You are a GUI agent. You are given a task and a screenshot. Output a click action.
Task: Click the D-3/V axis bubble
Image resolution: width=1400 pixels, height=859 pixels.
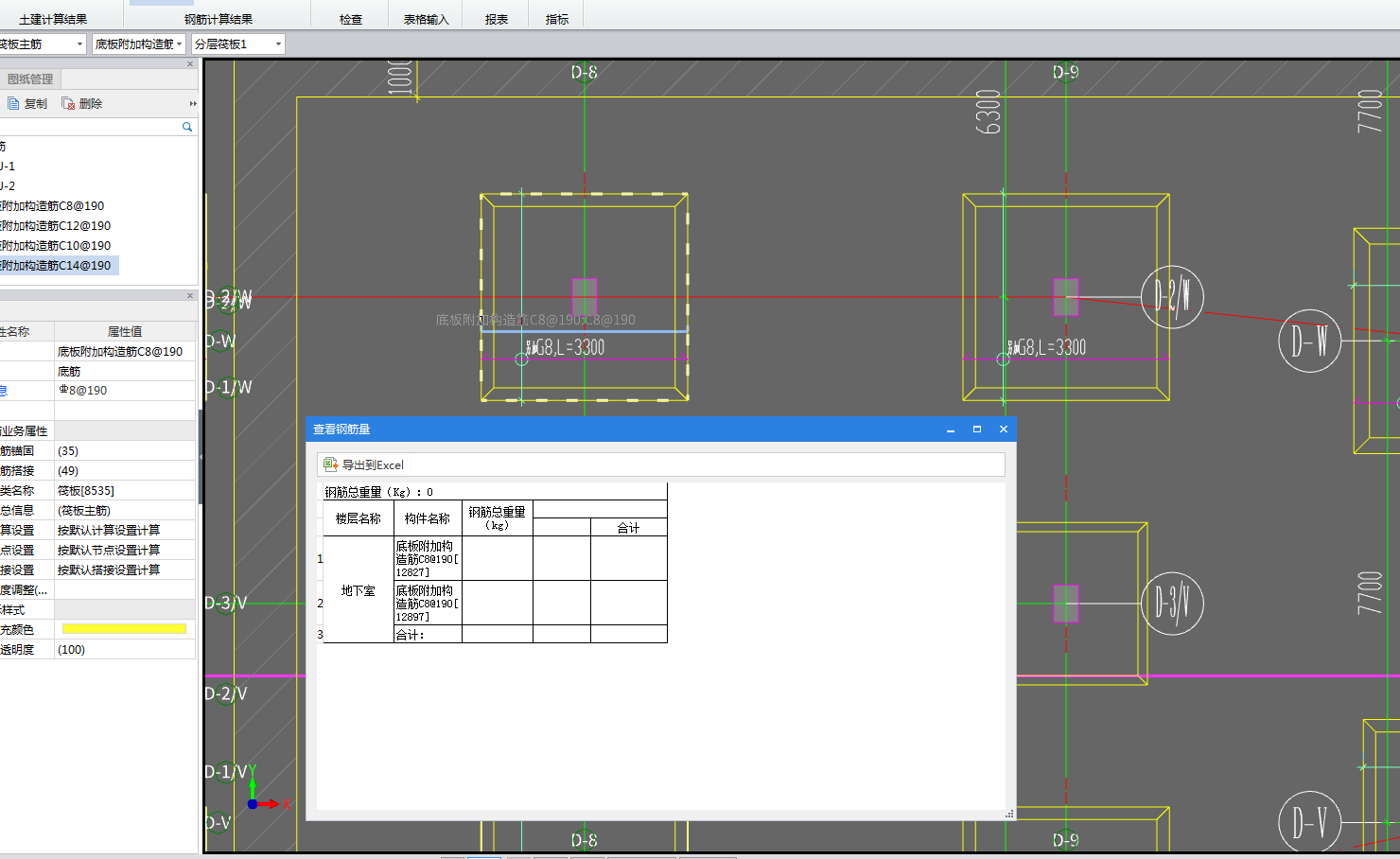point(1172,604)
